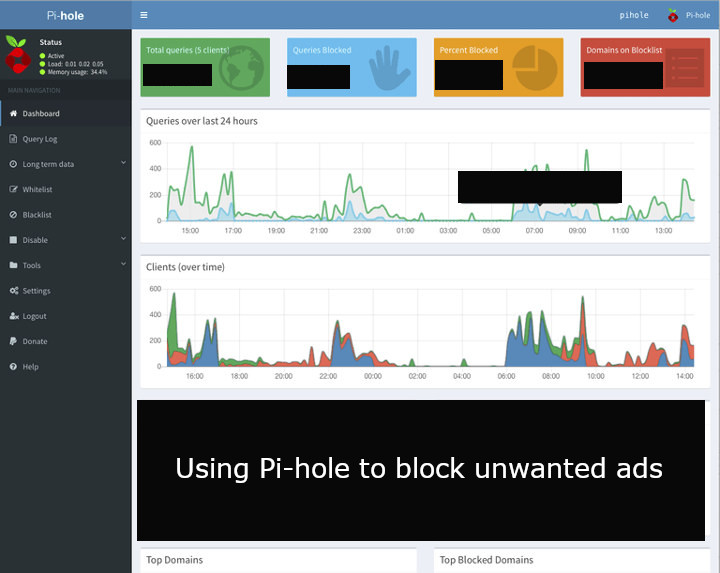Open the Whitelist page

(x=66, y=189)
